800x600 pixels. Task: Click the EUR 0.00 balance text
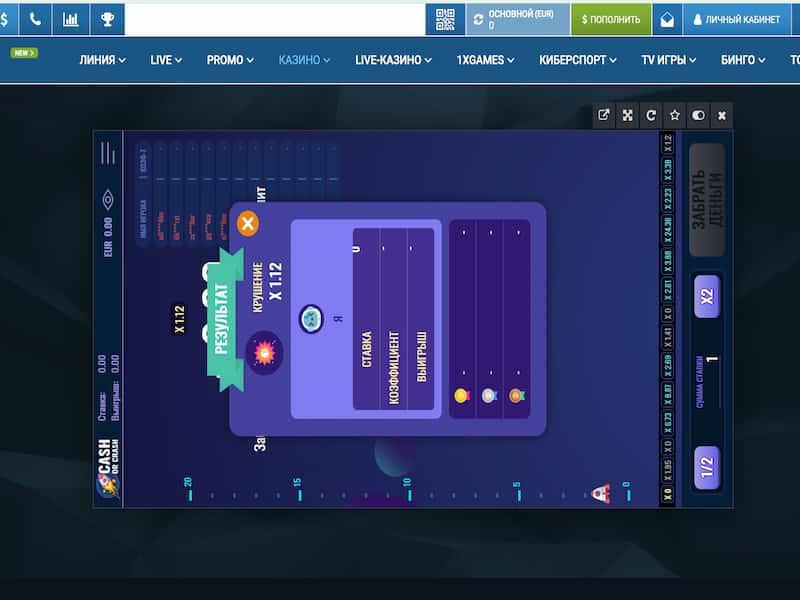tap(108, 237)
